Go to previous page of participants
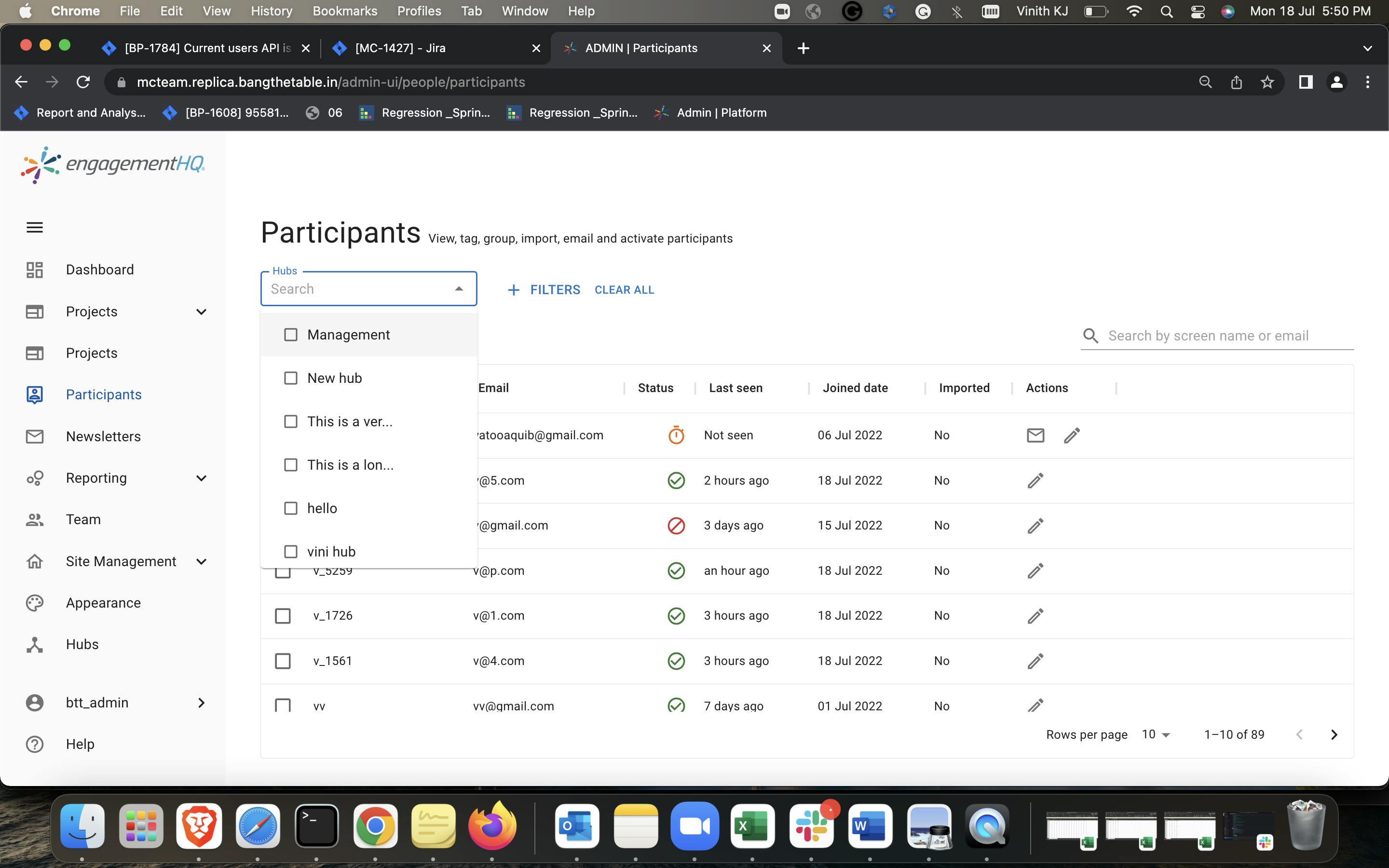The image size is (1389, 868). (x=1299, y=735)
